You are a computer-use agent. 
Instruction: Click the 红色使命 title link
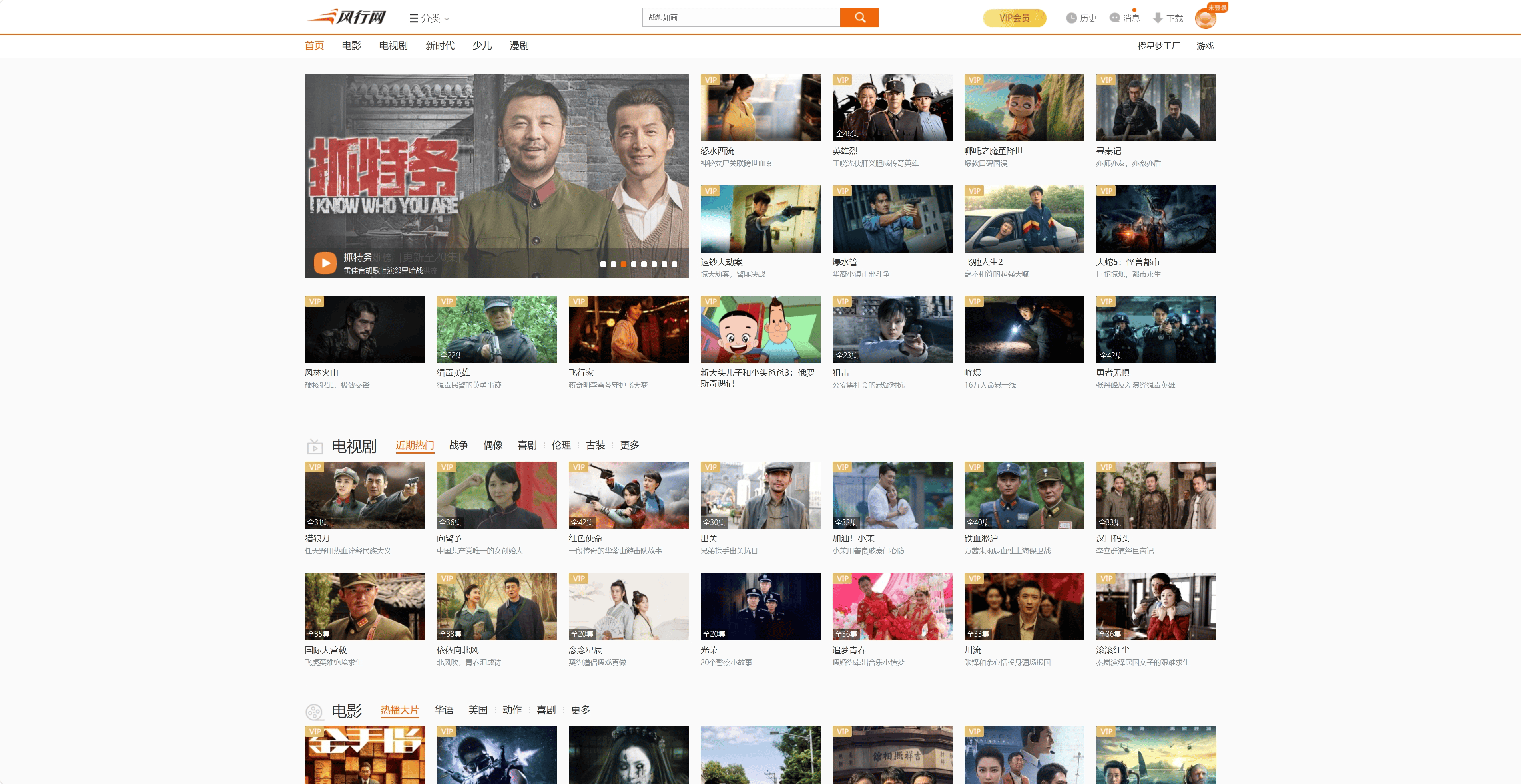(585, 538)
